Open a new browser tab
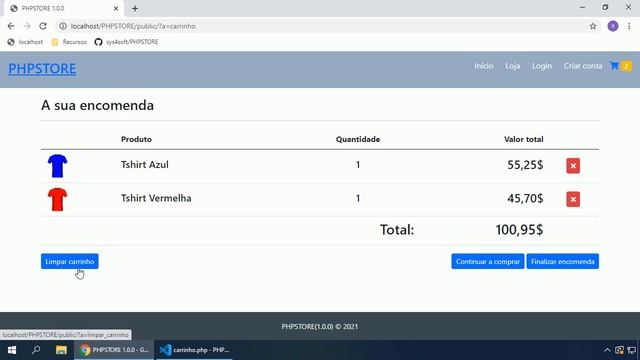 135,8
